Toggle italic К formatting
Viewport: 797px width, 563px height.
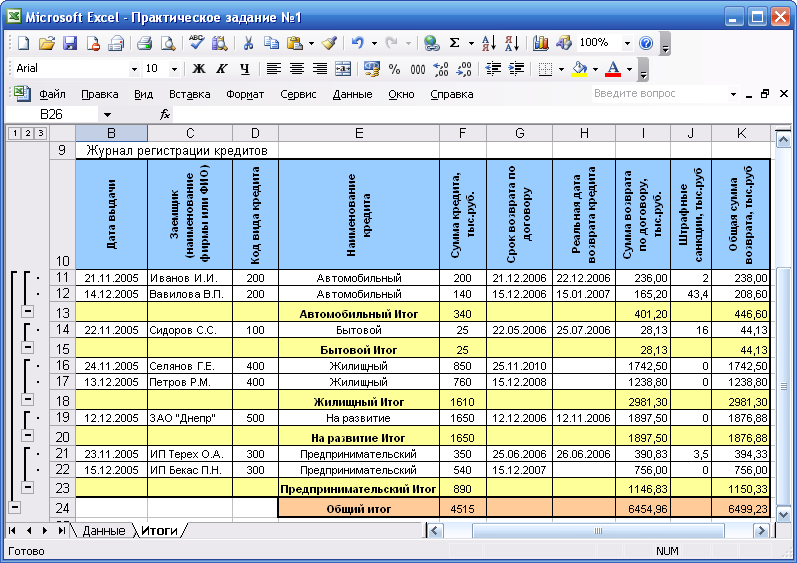tap(222, 69)
